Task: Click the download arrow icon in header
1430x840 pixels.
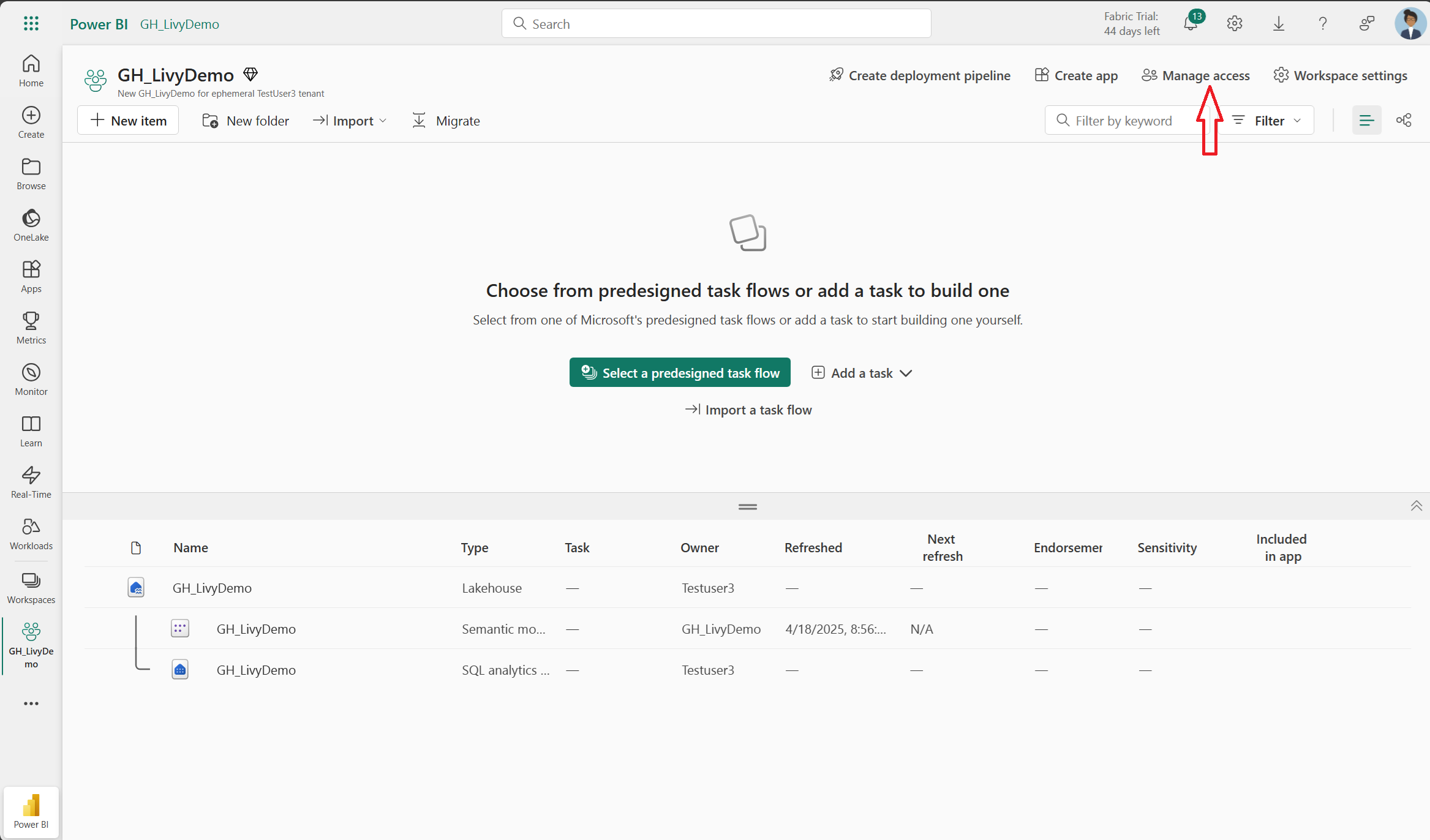Action: pyautogui.click(x=1279, y=24)
